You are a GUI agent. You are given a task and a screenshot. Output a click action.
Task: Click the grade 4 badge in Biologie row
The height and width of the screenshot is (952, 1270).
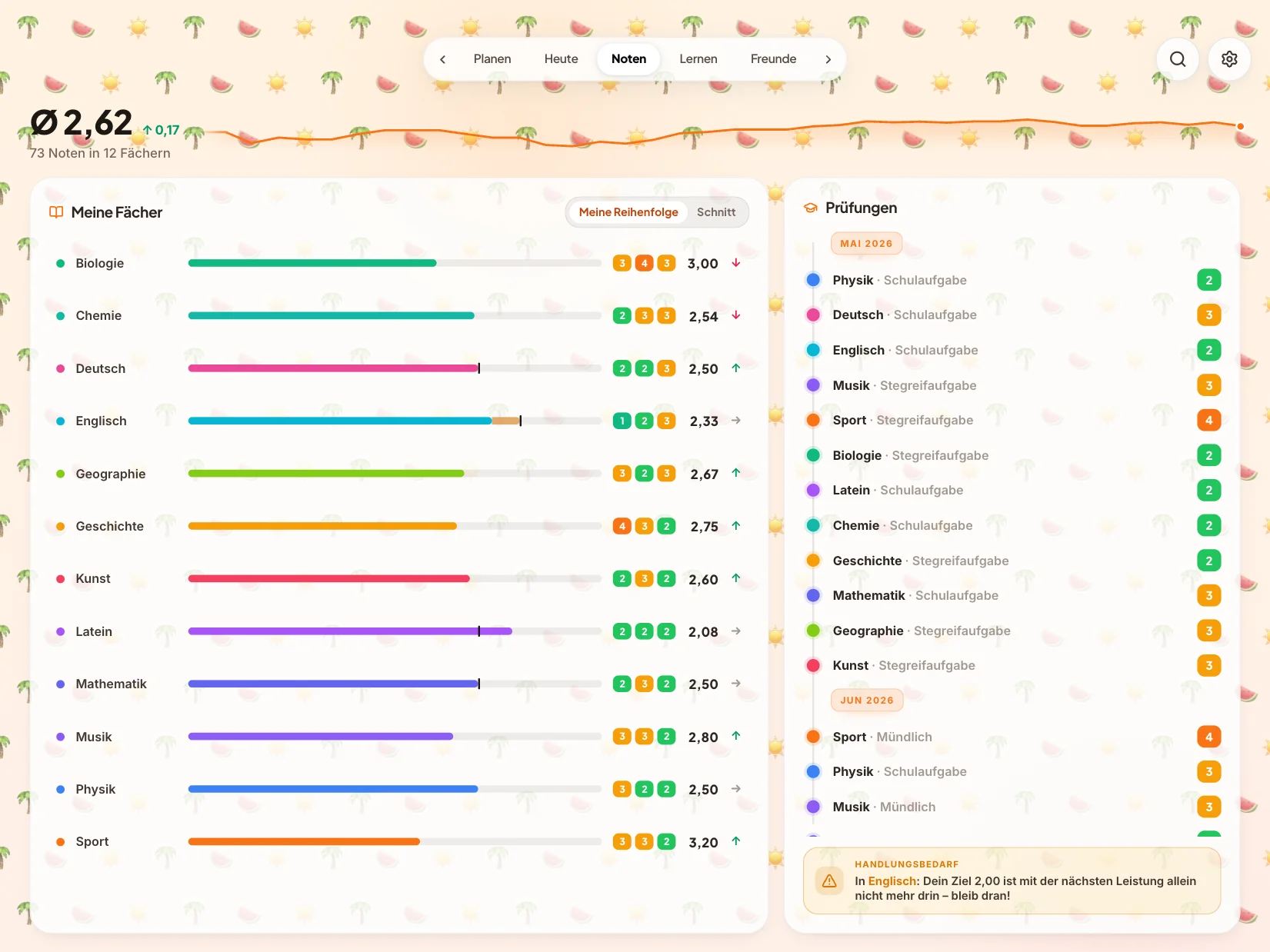tap(645, 263)
